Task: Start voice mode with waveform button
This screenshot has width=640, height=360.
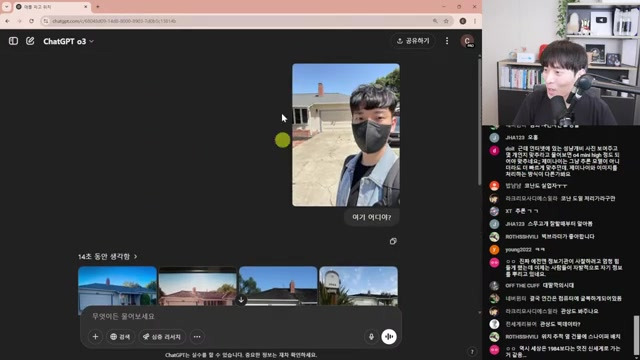Action: (x=389, y=337)
